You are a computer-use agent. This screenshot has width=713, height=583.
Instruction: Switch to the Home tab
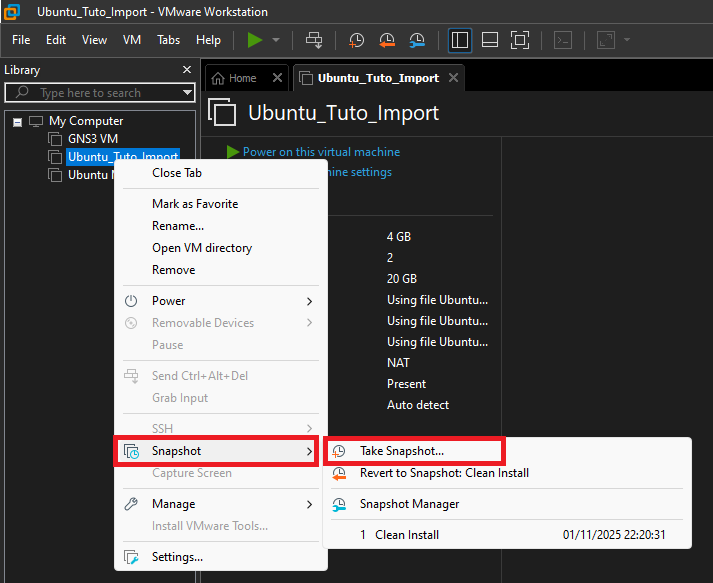coord(242,78)
